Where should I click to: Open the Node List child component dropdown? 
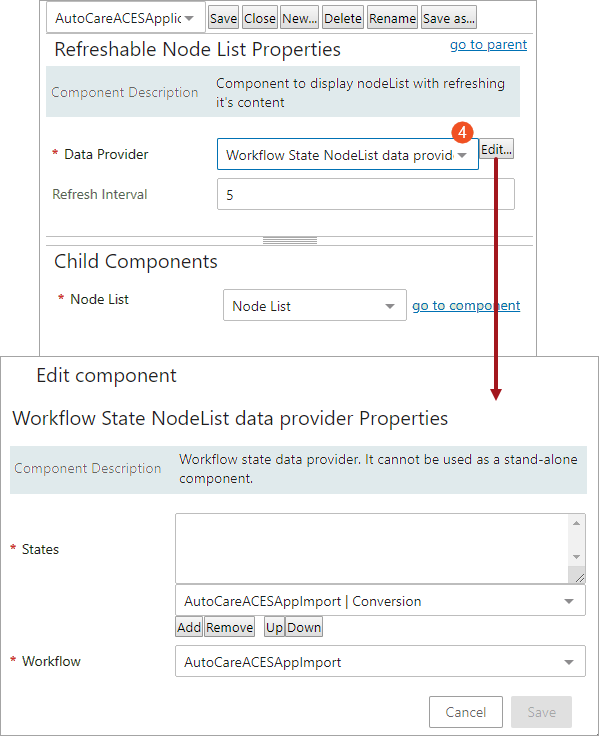coord(315,305)
